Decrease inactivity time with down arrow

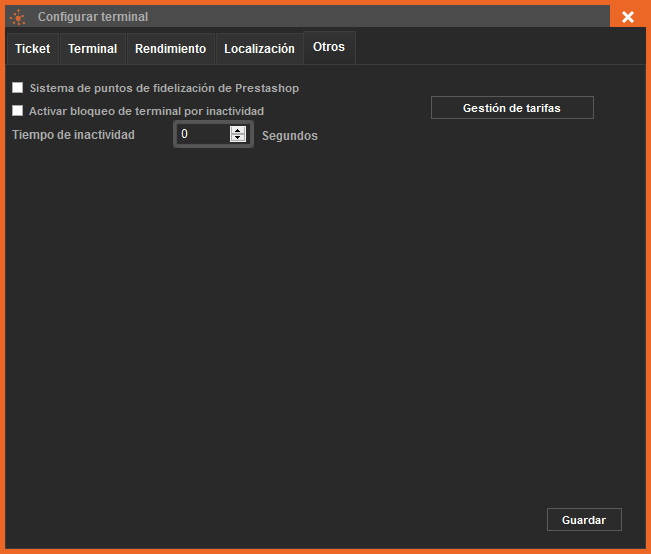pos(238,138)
